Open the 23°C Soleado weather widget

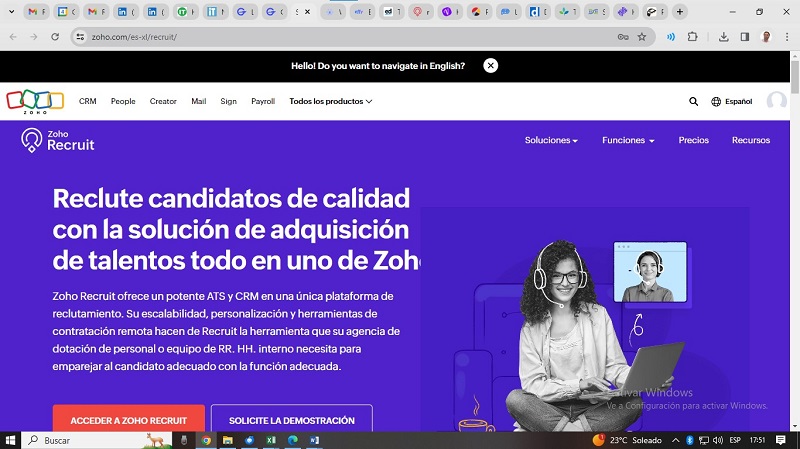627,440
